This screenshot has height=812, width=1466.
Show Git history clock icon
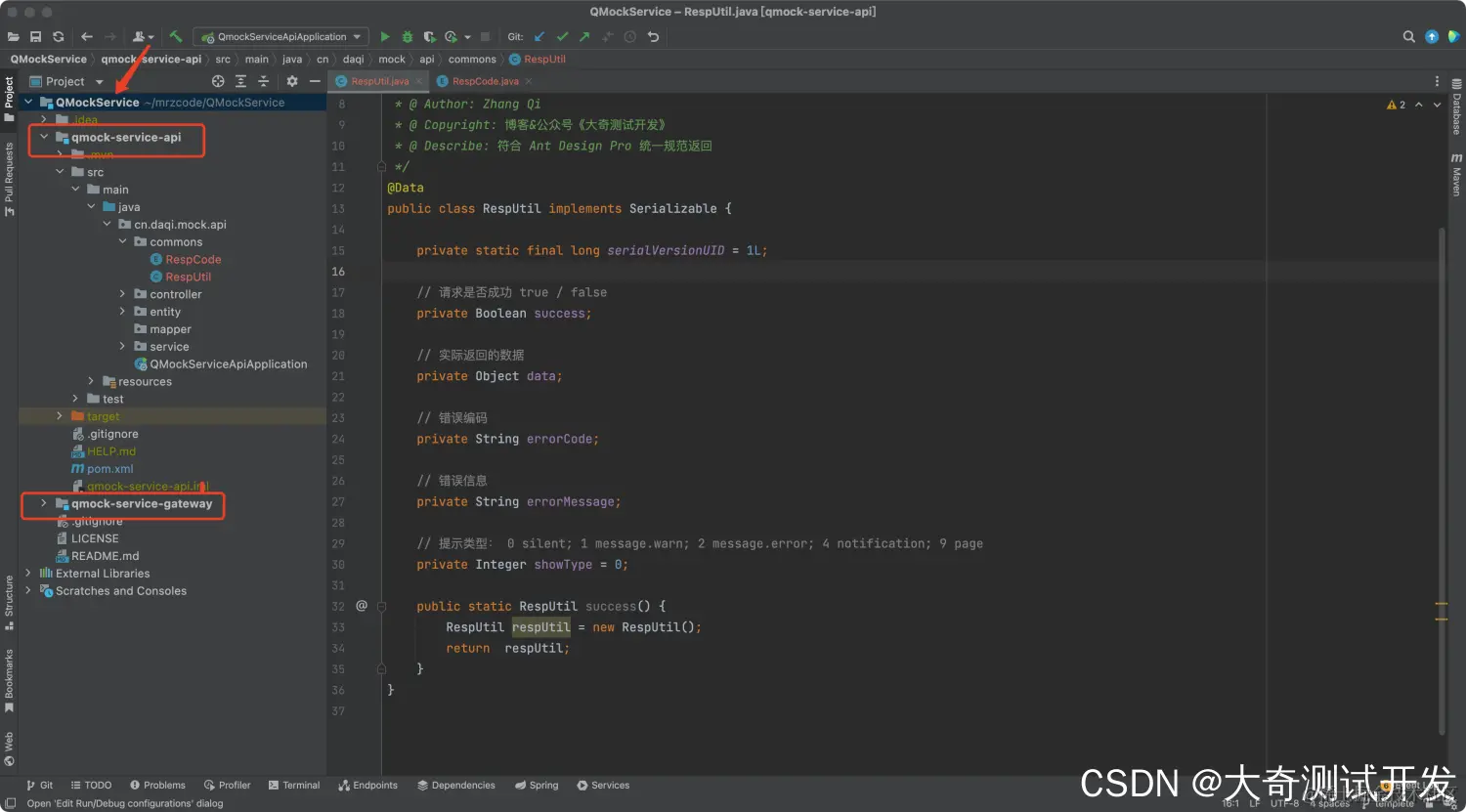(630, 37)
